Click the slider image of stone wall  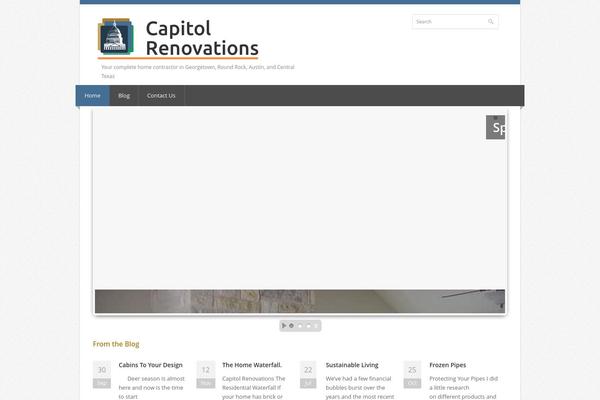point(300,301)
